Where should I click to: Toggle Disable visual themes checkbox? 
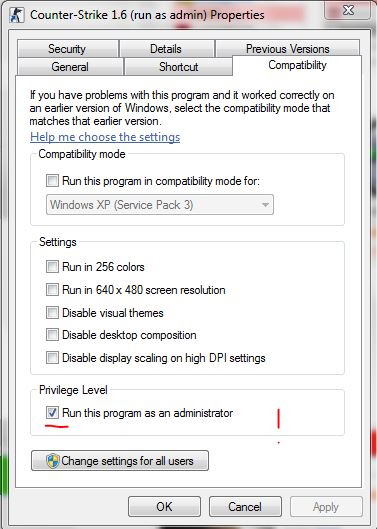[52, 312]
